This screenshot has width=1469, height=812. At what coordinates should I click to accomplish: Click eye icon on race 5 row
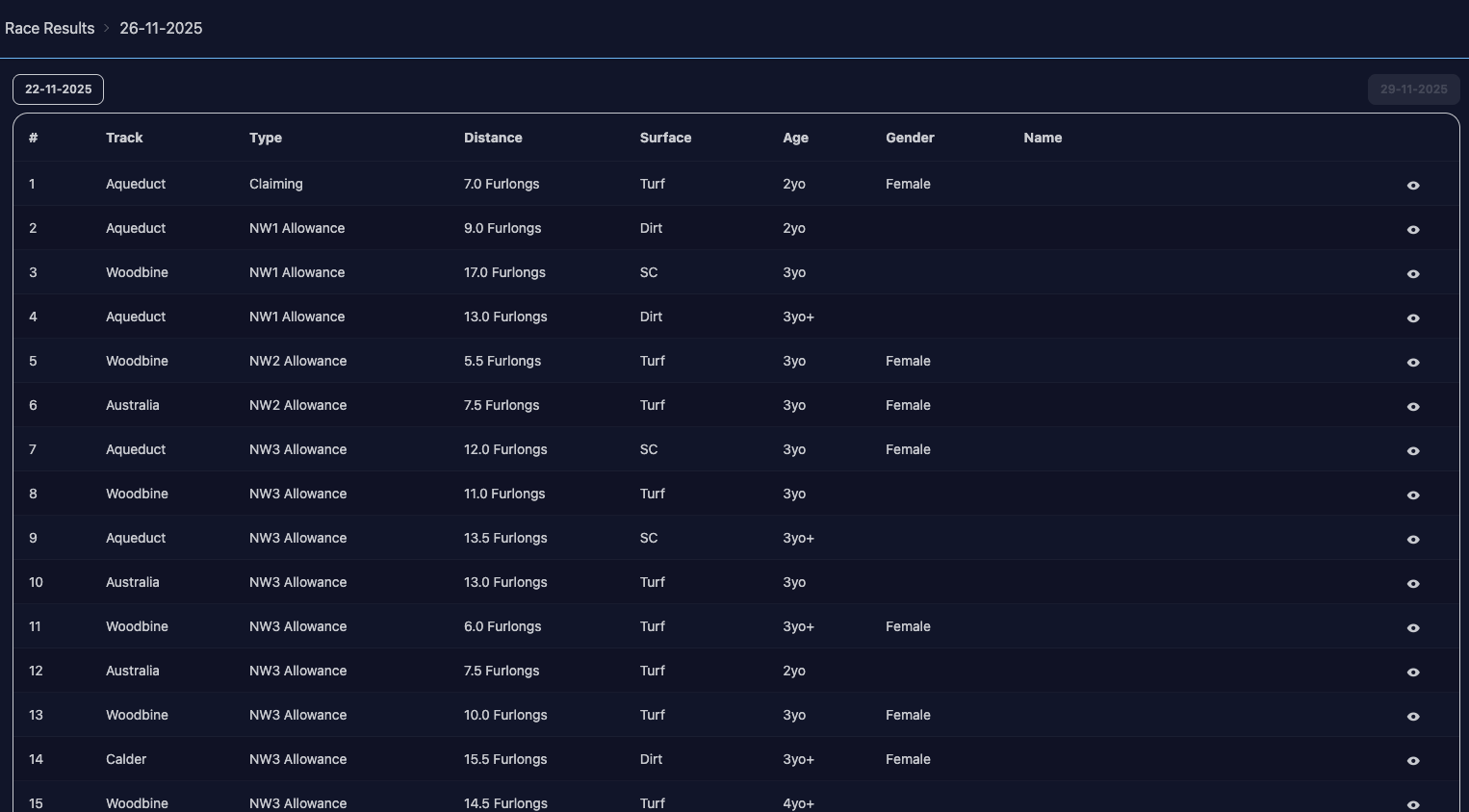pos(1412,362)
